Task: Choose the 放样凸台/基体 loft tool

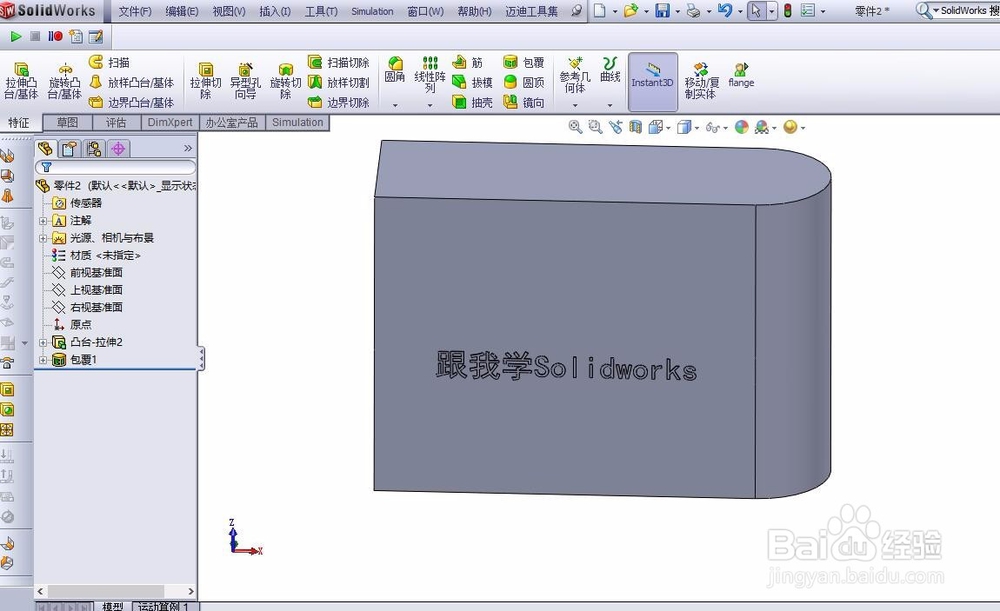Action: (131, 82)
